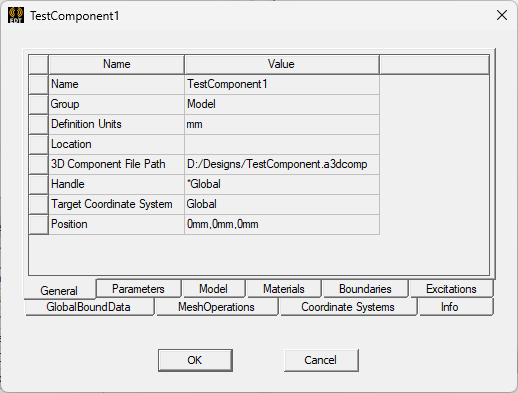The width and height of the screenshot is (518, 393).
Task: Open Target Coordinate System value Global
Action: (282, 204)
